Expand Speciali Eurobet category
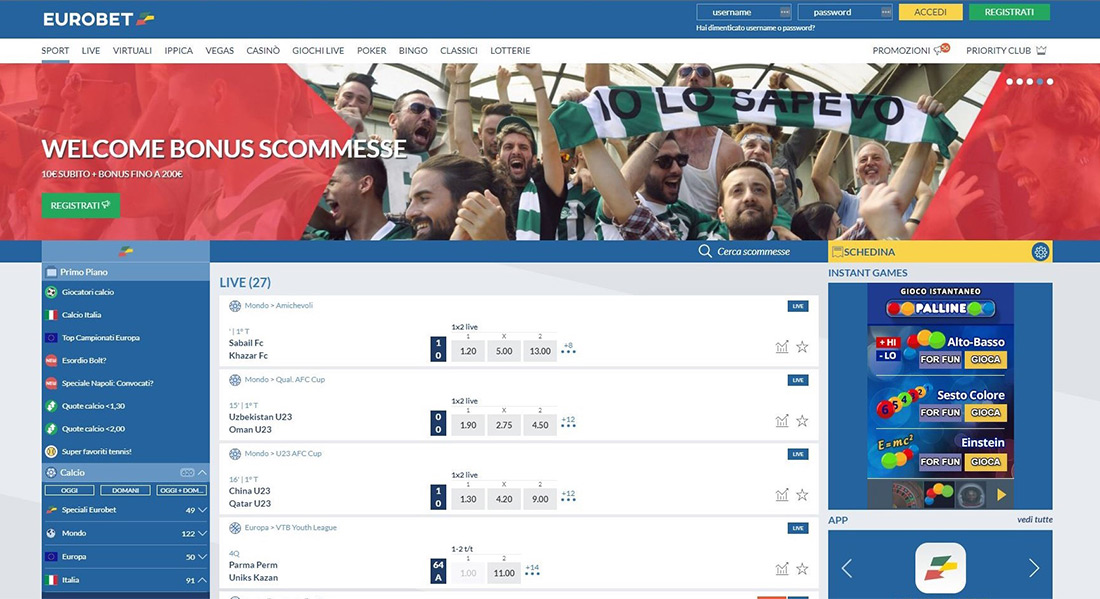This screenshot has height=599, width=1100. point(202,510)
